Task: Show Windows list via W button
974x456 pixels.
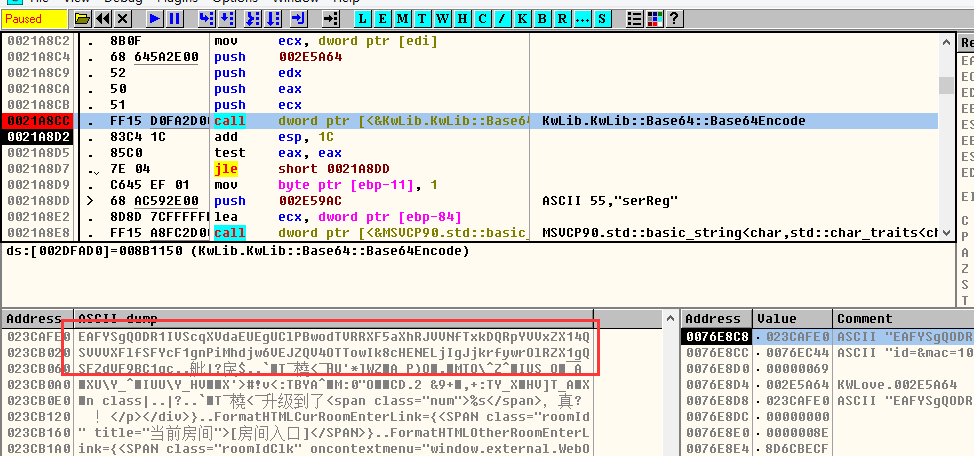Action: (442, 19)
